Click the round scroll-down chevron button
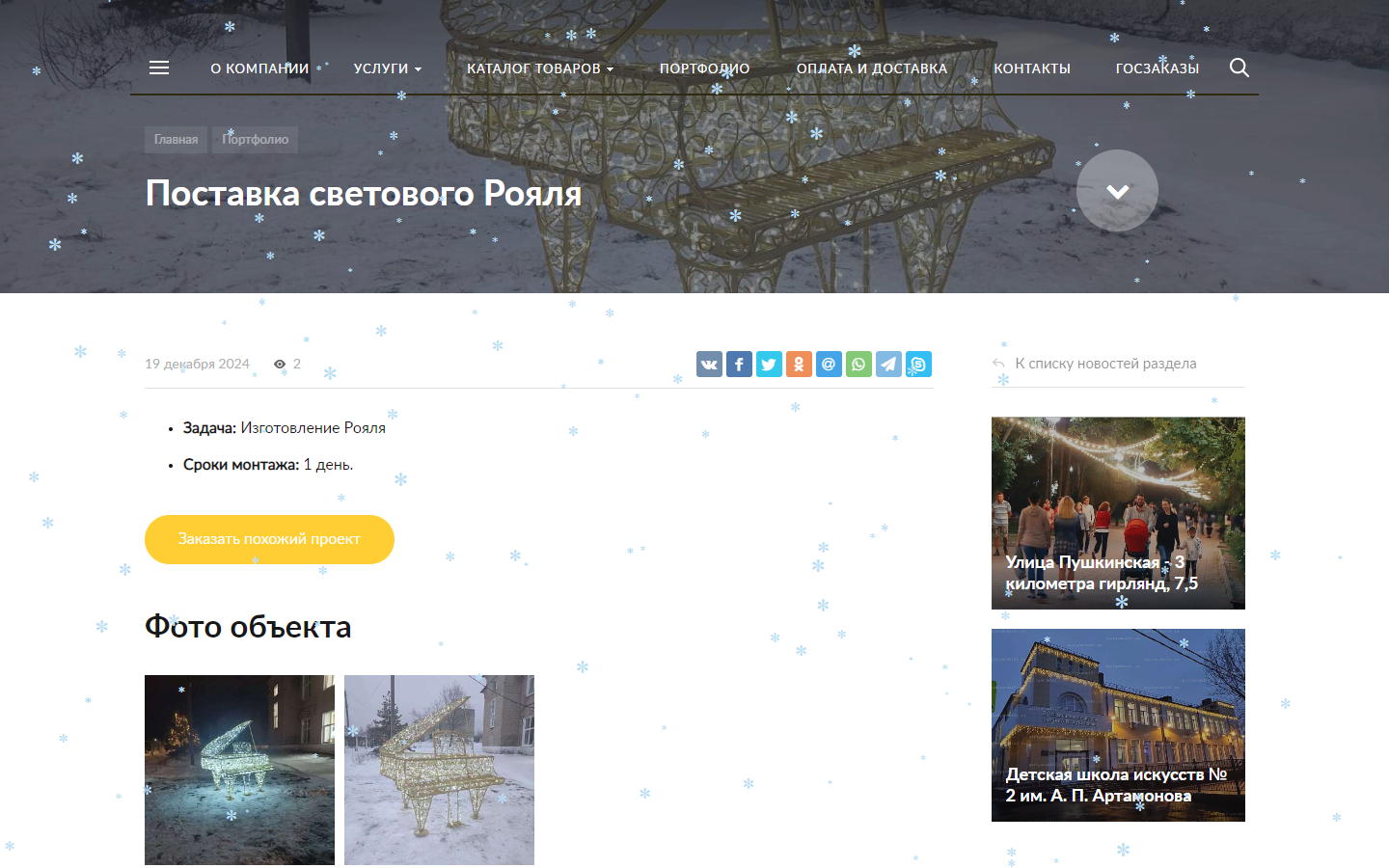This screenshot has width=1389, height=868. [1117, 191]
